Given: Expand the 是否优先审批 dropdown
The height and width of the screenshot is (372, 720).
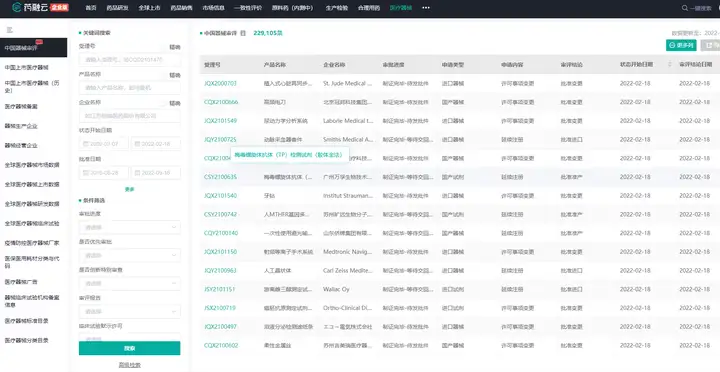Looking at the screenshot, I should tap(129, 255).
